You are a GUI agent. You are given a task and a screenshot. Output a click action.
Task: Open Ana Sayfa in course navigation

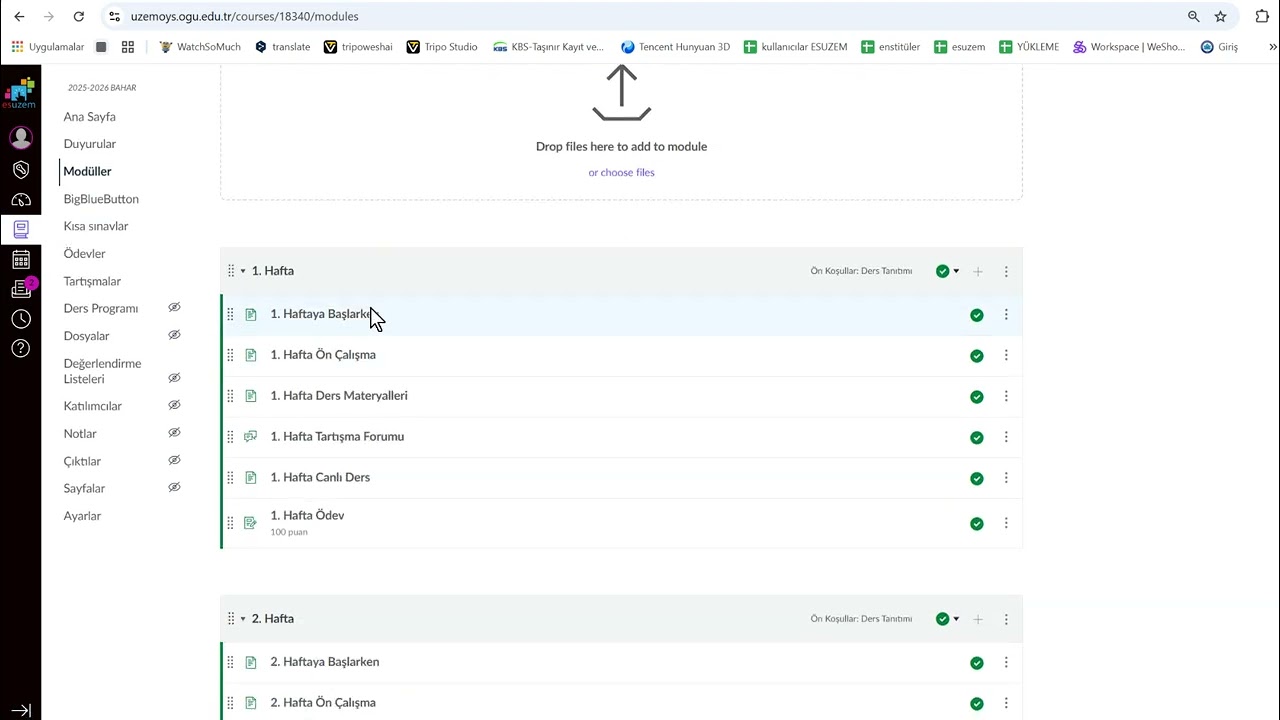(89, 117)
